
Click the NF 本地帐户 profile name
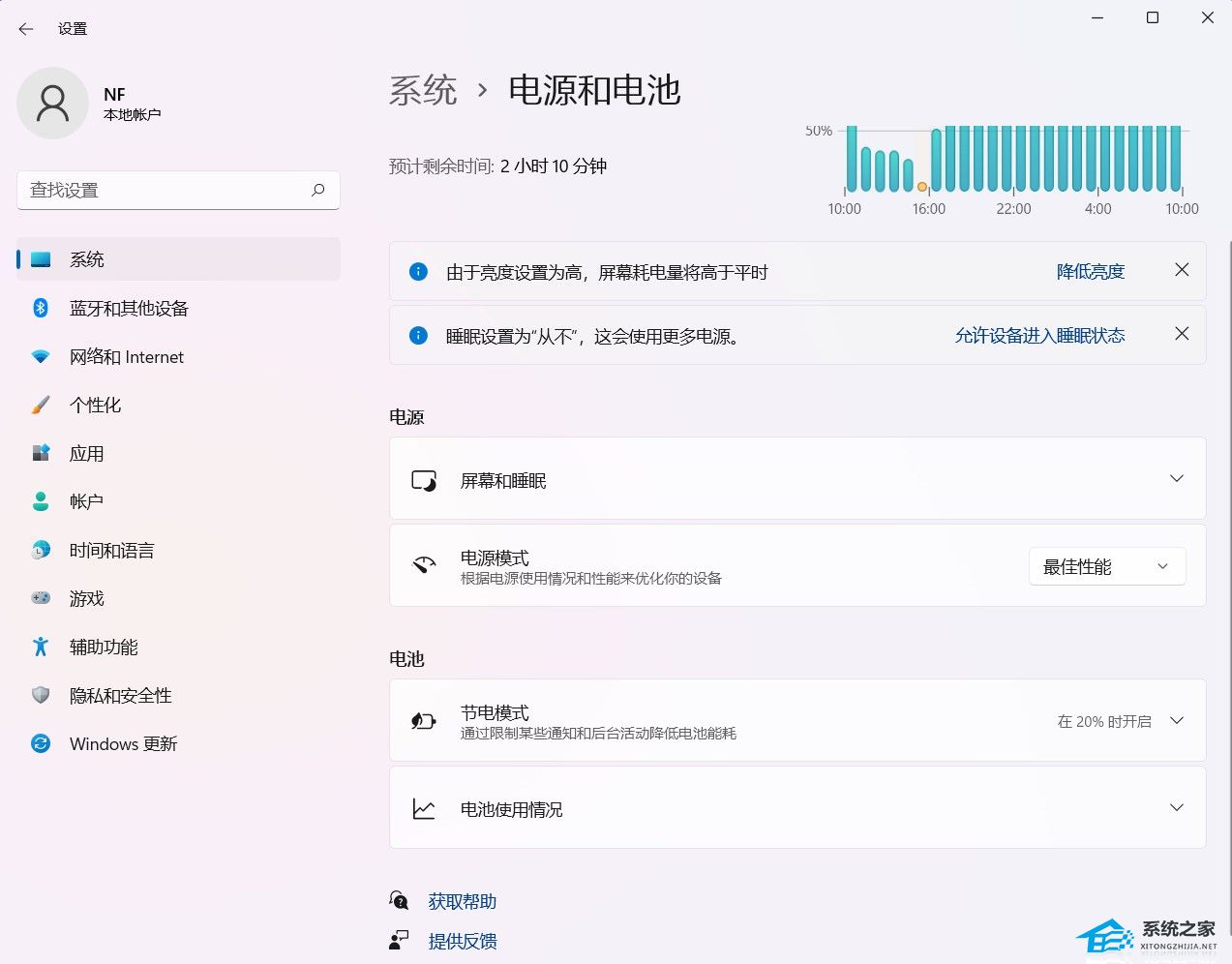(x=133, y=104)
